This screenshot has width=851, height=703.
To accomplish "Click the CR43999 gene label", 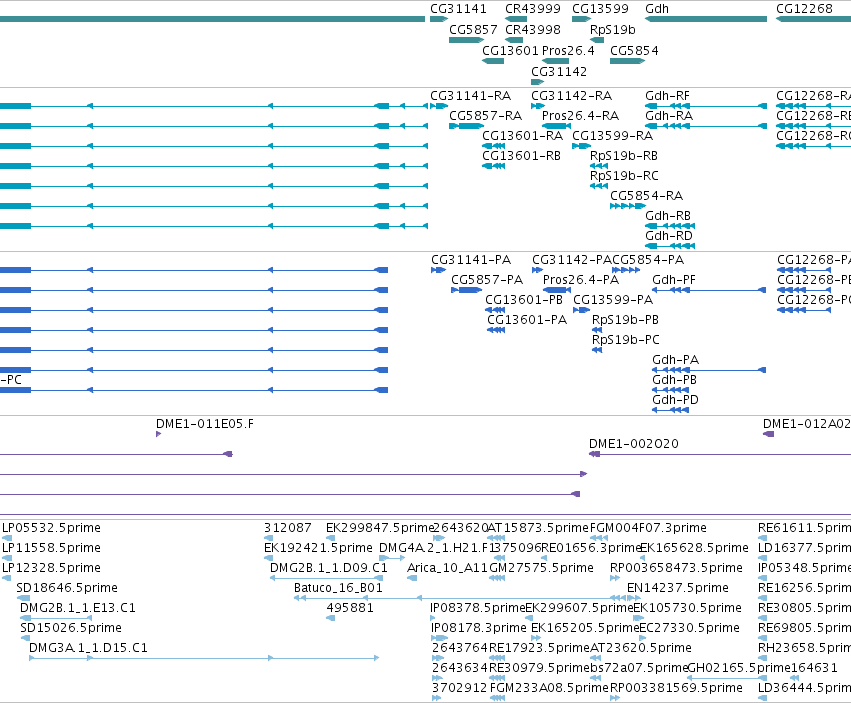I will coord(532,9).
